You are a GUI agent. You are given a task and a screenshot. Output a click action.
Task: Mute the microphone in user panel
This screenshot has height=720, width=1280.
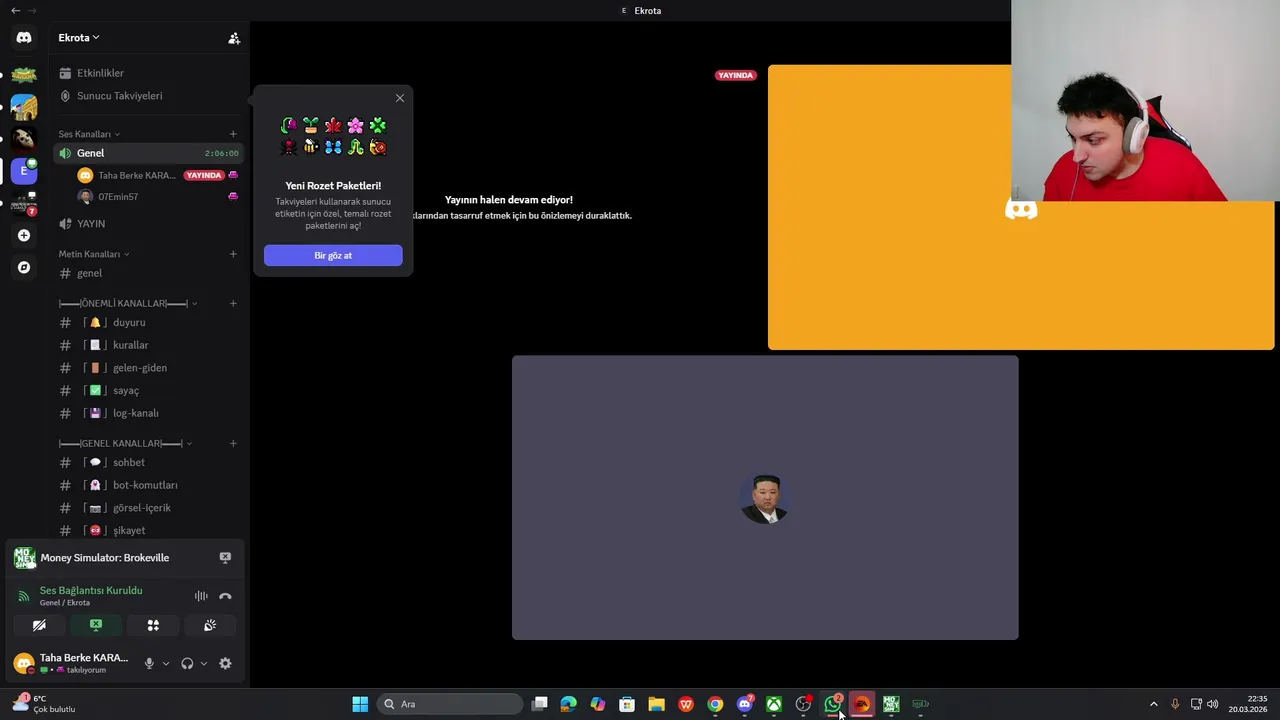(x=149, y=663)
